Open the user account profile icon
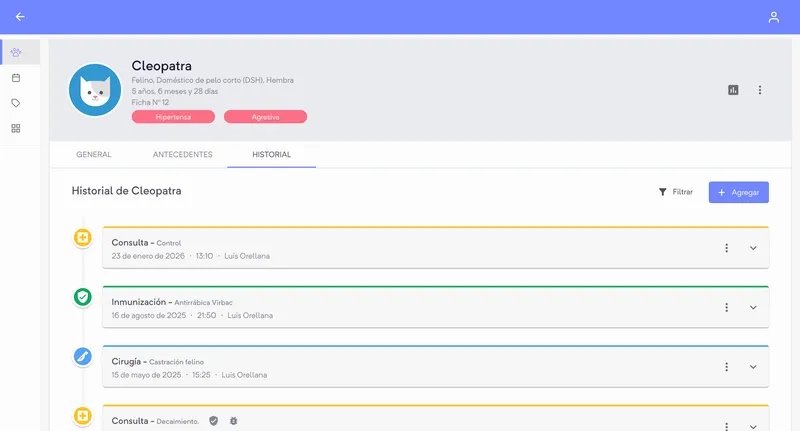Image resolution: width=800 pixels, height=431 pixels. [x=773, y=17]
